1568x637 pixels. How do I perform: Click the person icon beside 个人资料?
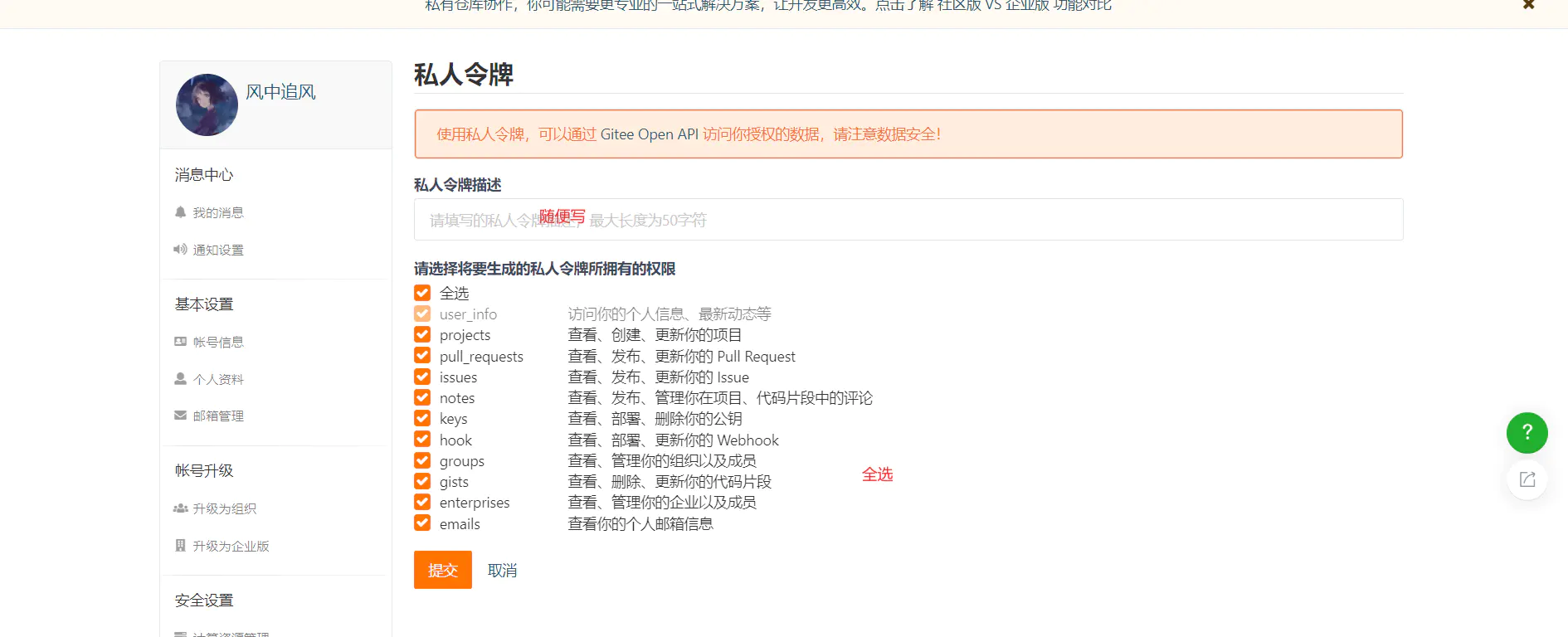[180, 379]
